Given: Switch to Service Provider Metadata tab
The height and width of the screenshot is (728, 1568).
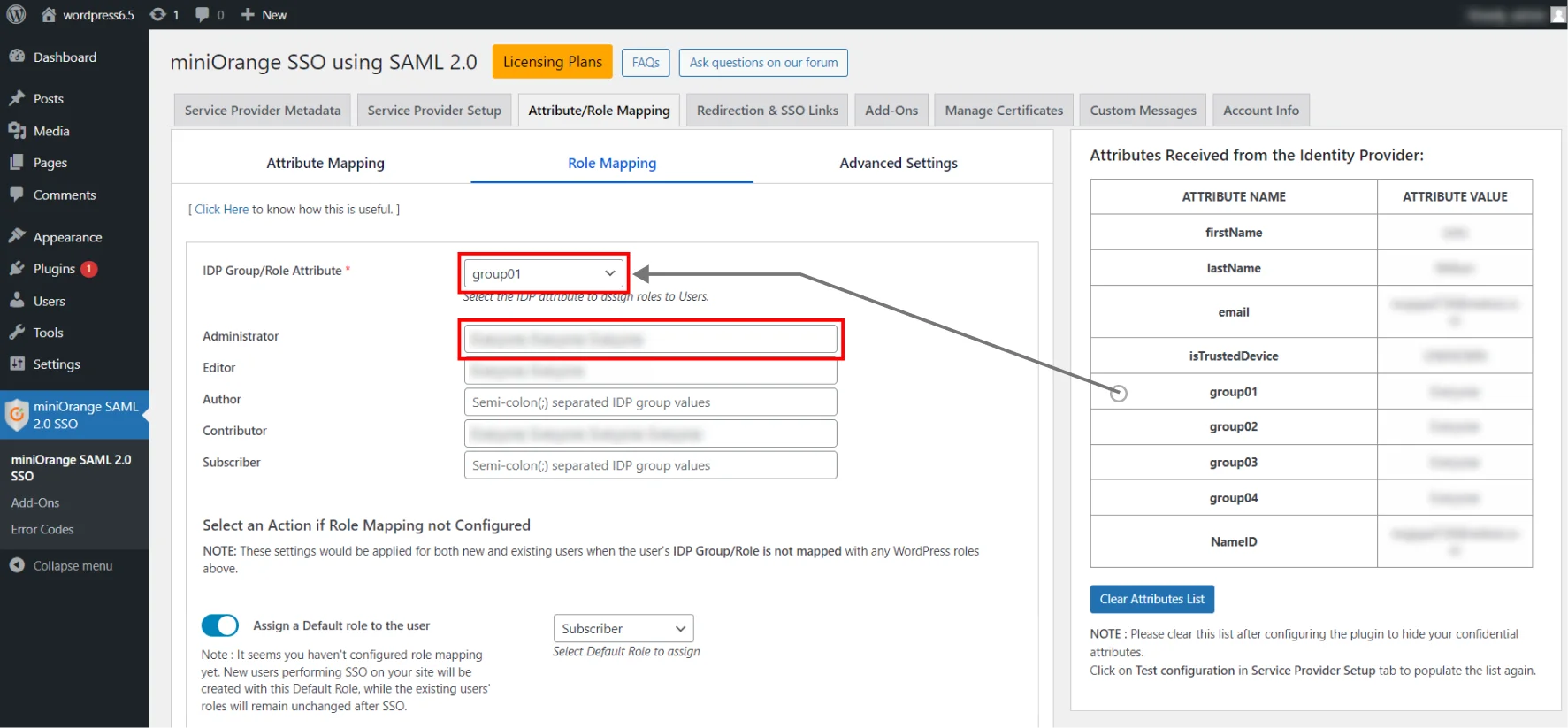Looking at the screenshot, I should 263,110.
